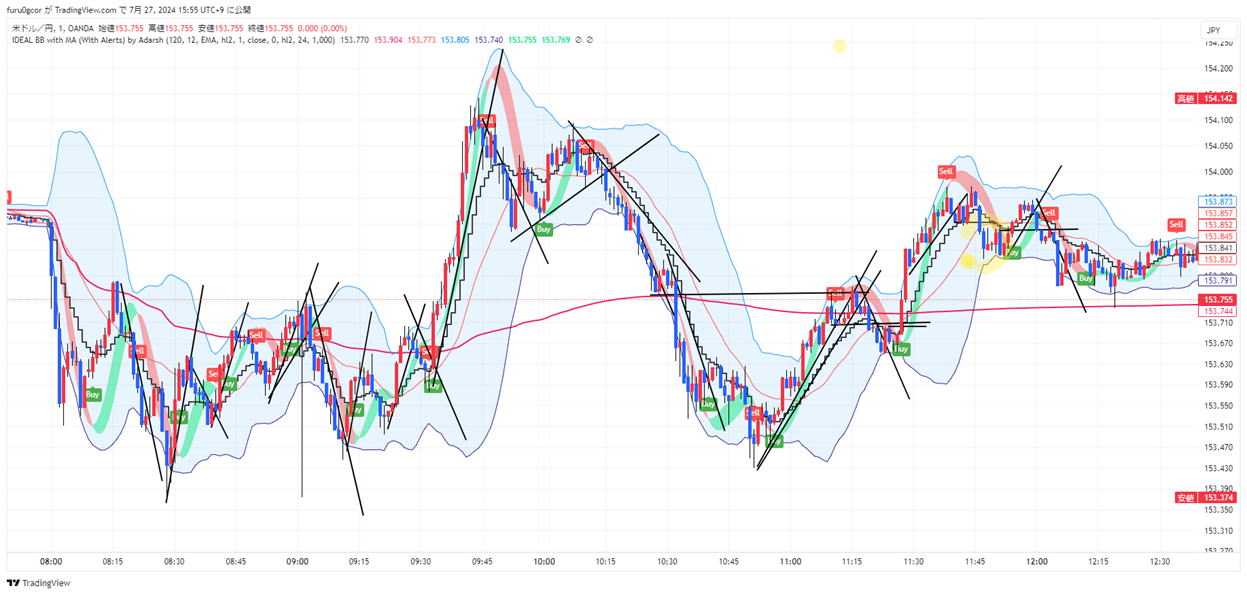Image resolution: width=1247 pixels, height=595 pixels.
Task: Click the 安値 153.374 low price label
Action: click(1206, 498)
